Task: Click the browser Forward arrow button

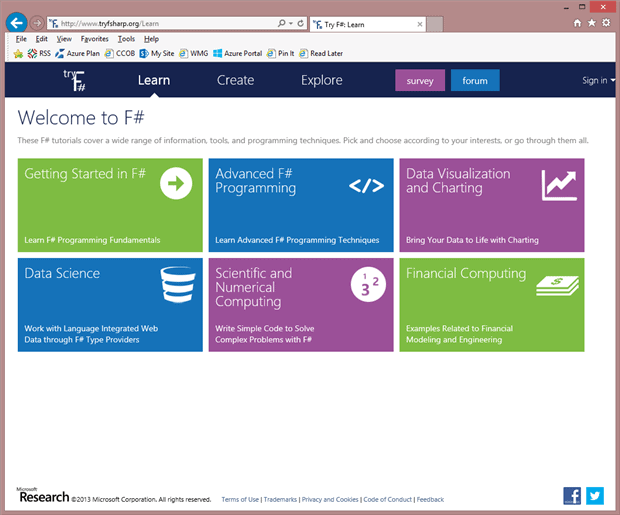Action: [x=37, y=23]
